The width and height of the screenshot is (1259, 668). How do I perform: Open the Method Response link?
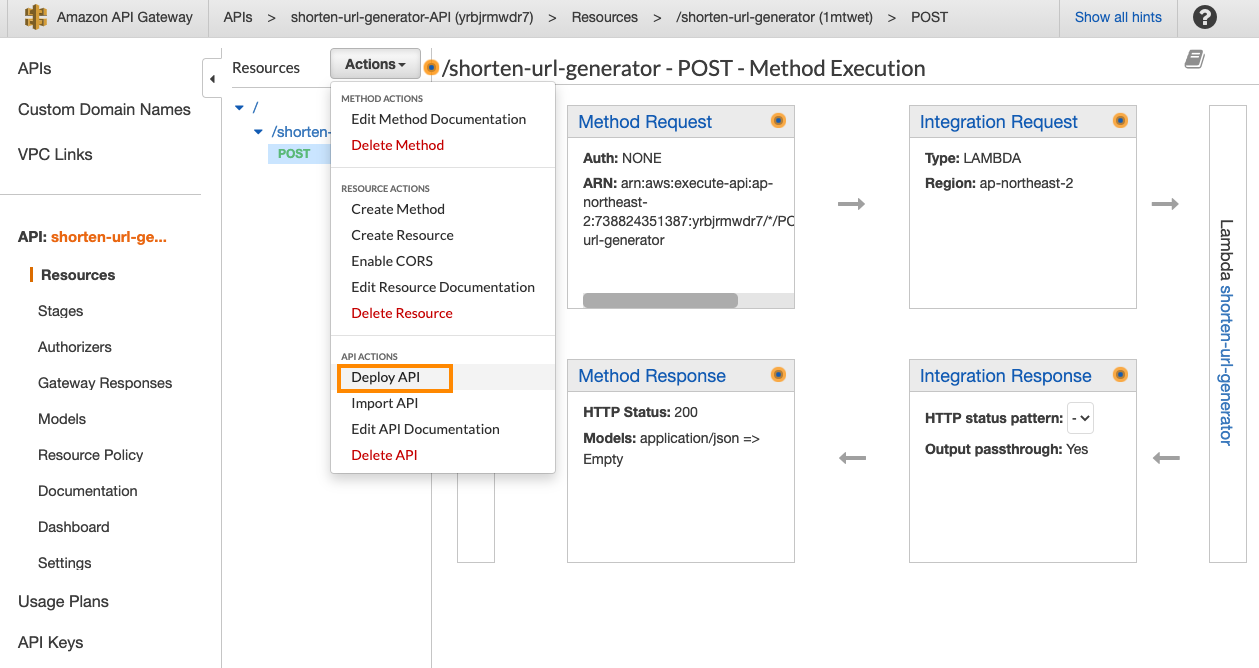pos(652,376)
